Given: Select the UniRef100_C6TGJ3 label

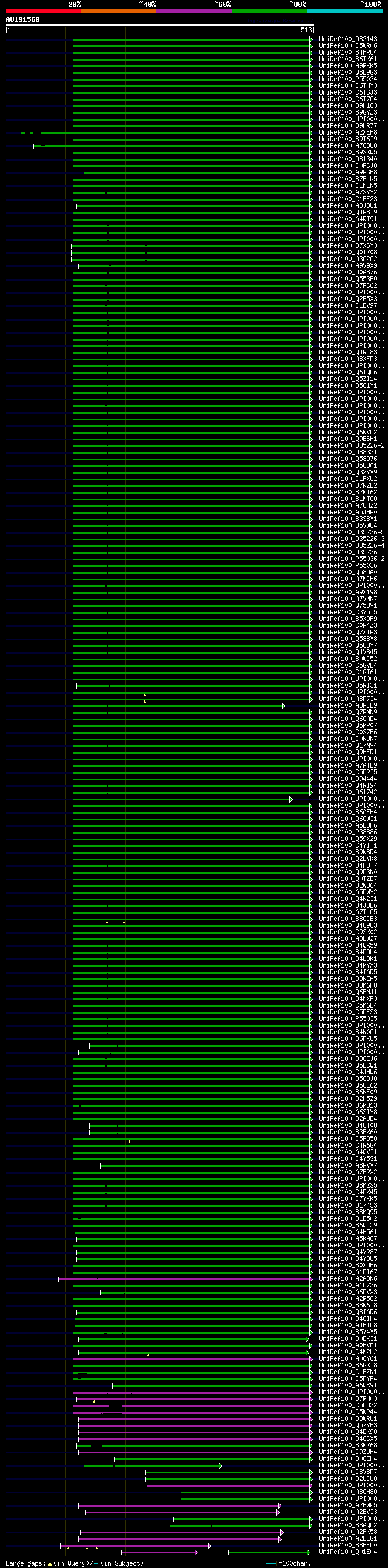Looking at the screenshot, I should tap(348, 93).
